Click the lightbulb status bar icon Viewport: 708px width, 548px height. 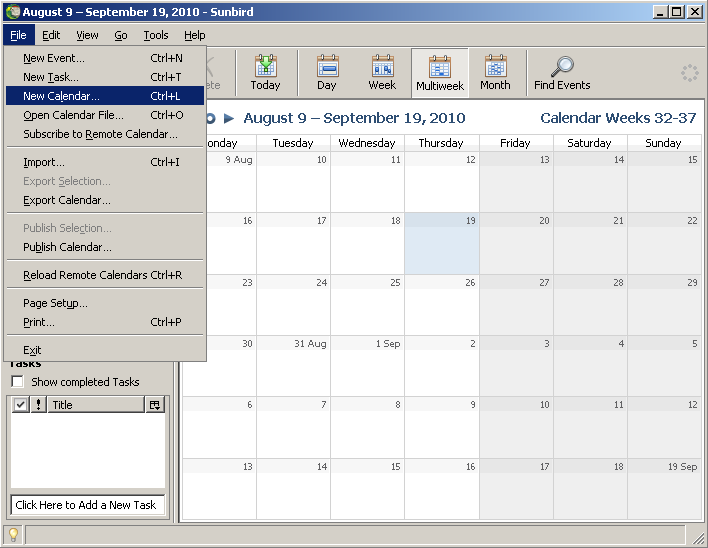(13, 535)
